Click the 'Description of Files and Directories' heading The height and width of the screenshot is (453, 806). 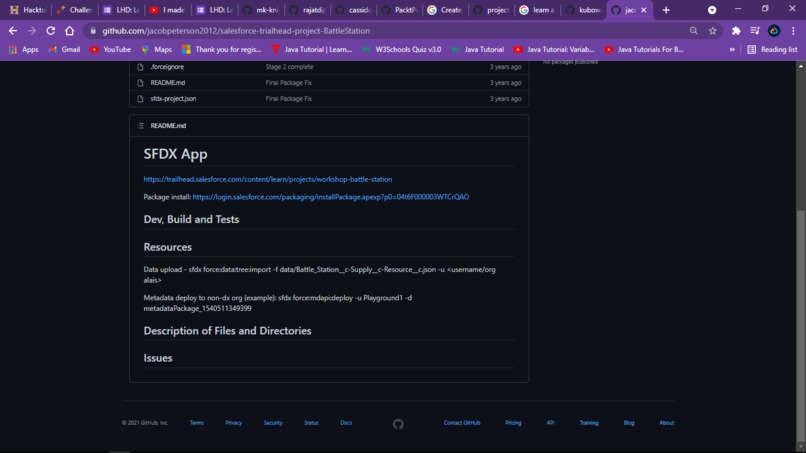pyautogui.click(x=227, y=331)
